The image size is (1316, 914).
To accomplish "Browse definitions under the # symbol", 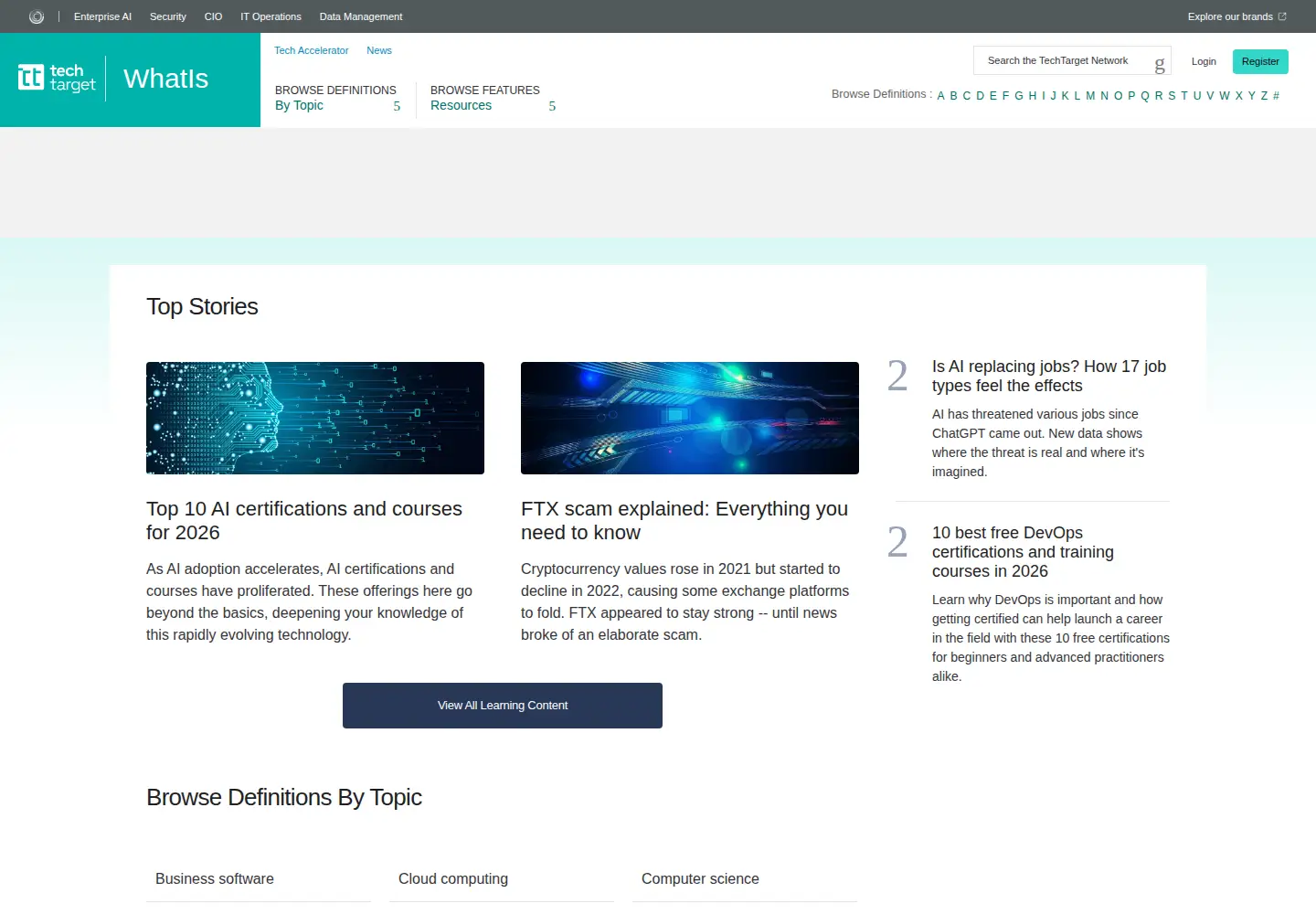I will (1276, 95).
